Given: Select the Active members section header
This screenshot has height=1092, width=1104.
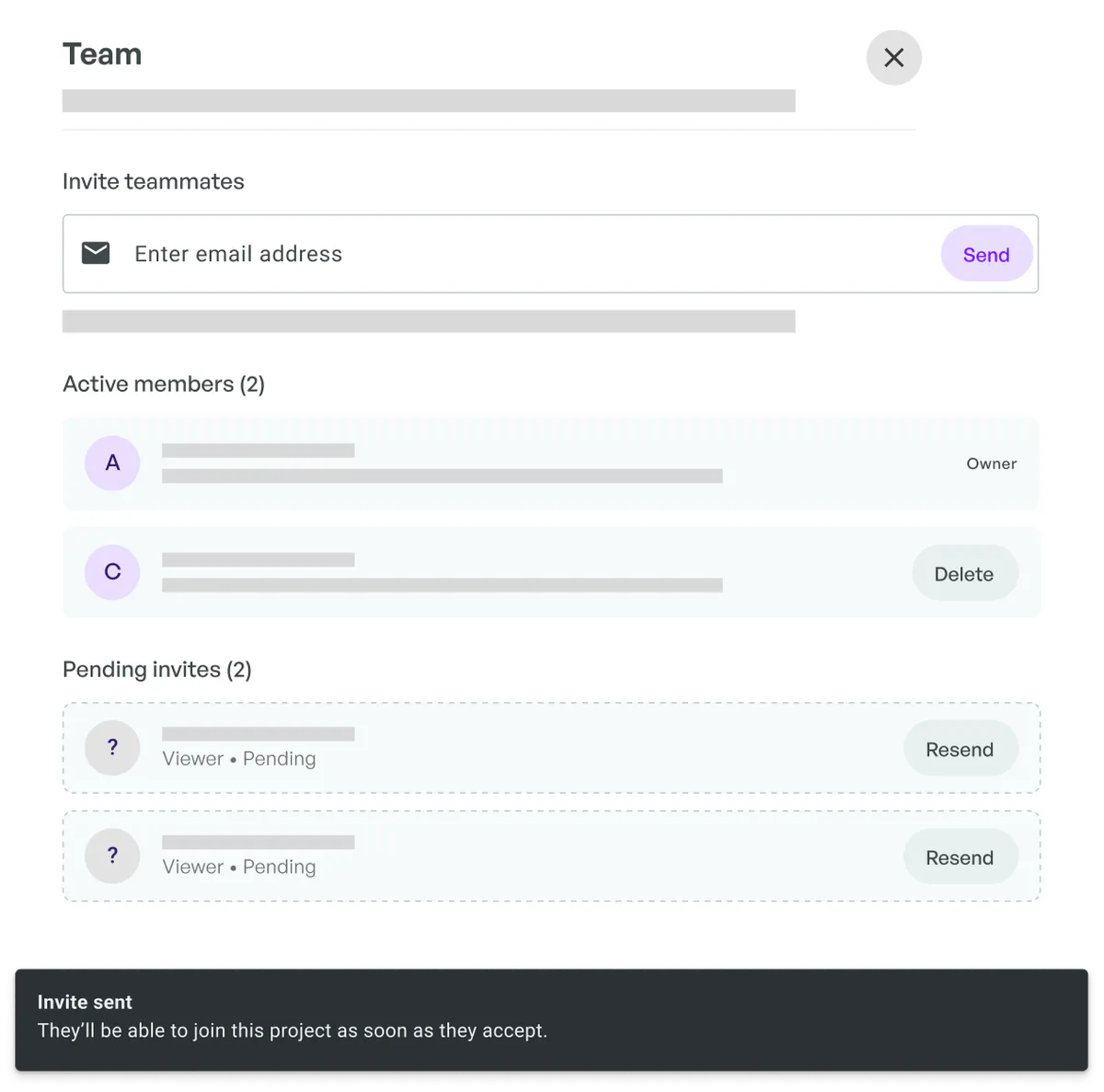Looking at the screenshot, I should 163,384.
